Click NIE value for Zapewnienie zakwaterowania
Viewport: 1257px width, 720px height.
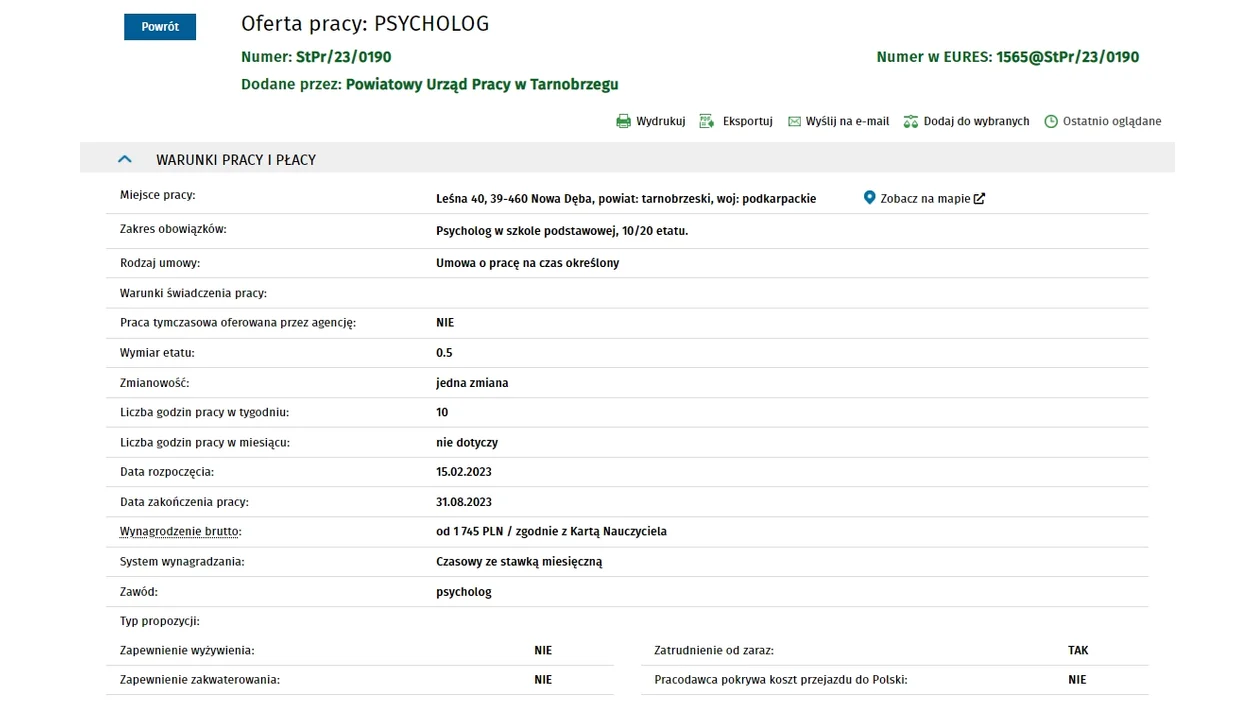pyautogui.click(x=543, y=680)
